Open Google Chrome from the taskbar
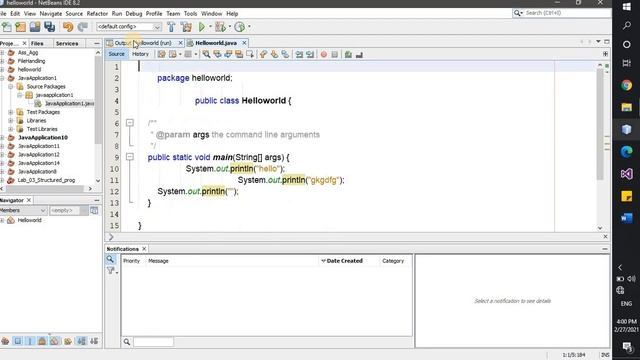 (x=627, y=85)
